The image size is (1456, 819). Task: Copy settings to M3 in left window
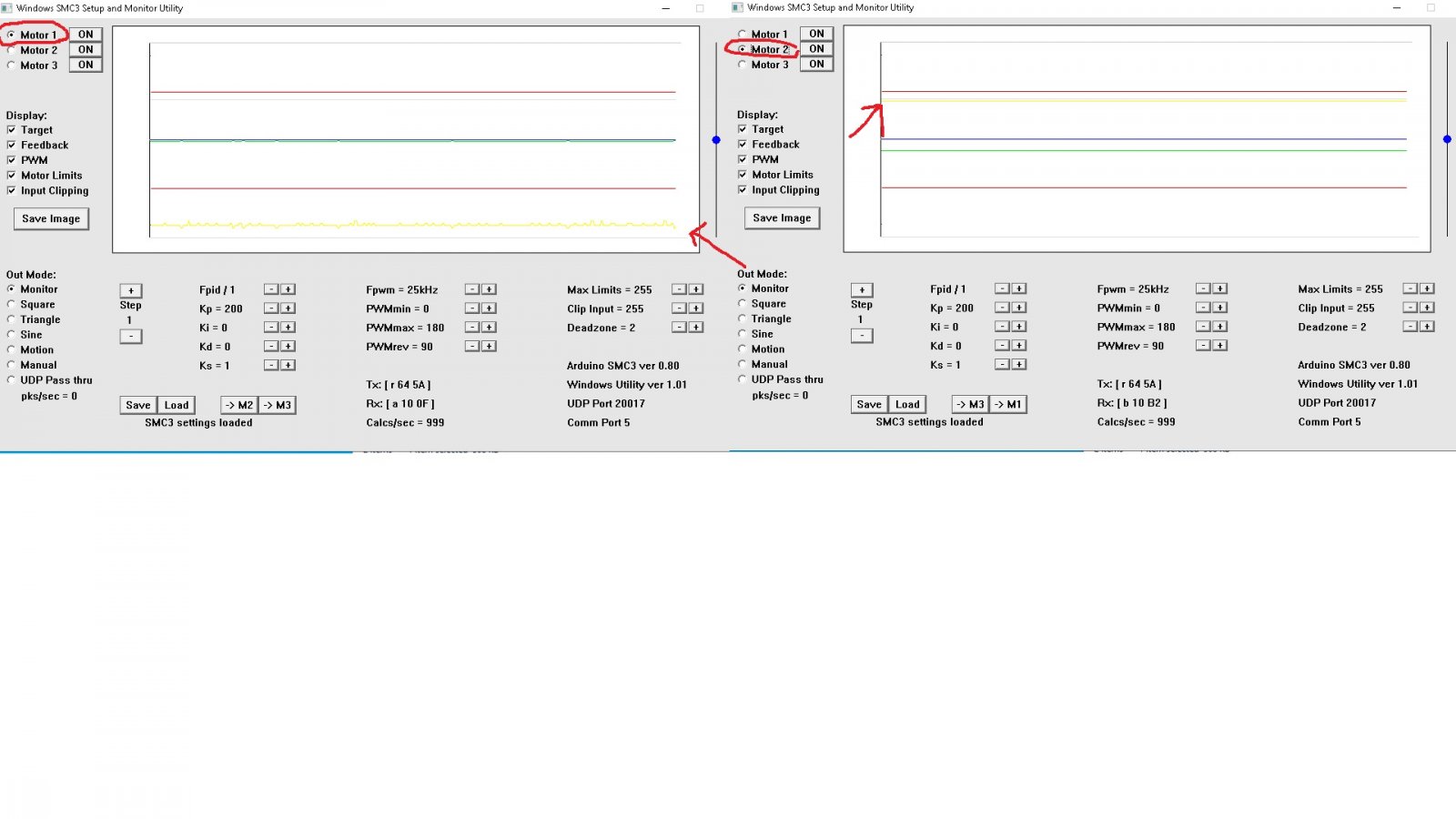tap(278, 406)
